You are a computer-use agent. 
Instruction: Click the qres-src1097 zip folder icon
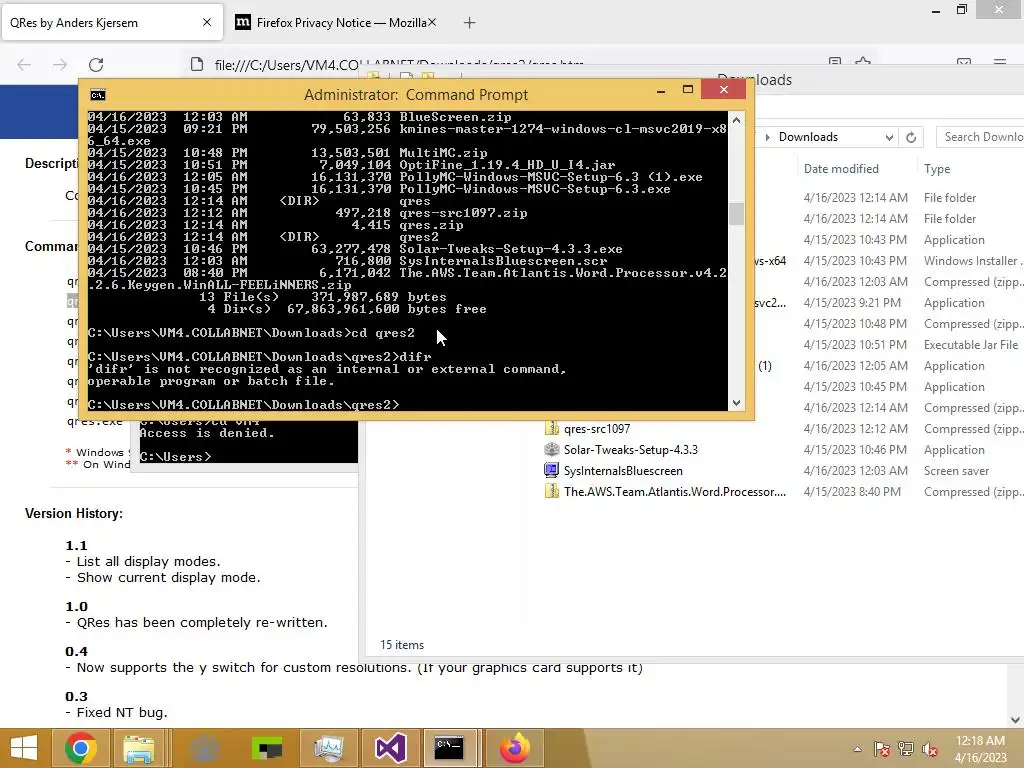[x=552, y=428]
